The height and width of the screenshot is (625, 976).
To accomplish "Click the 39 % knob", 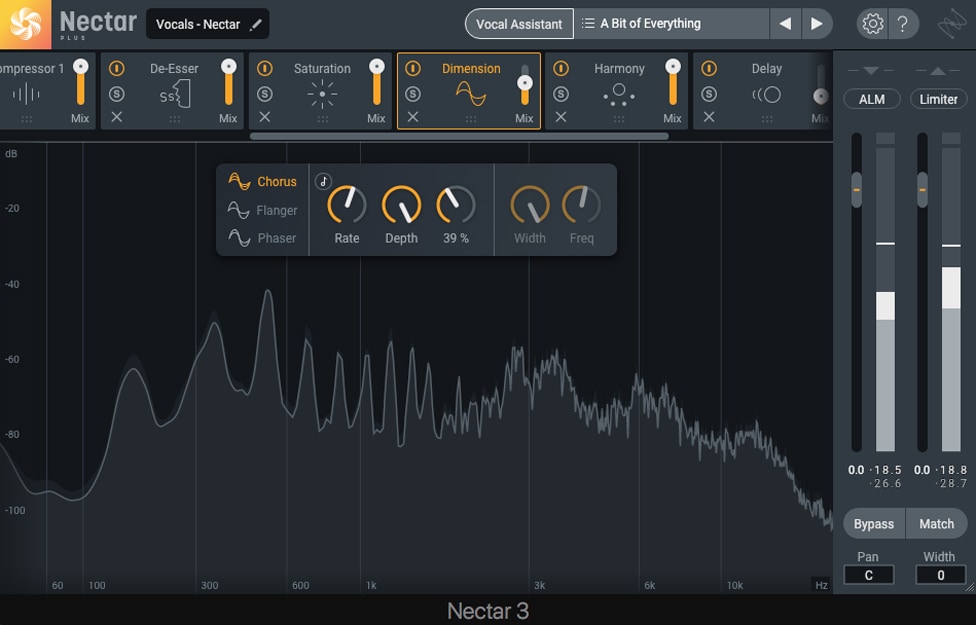I will click(456, 205).
